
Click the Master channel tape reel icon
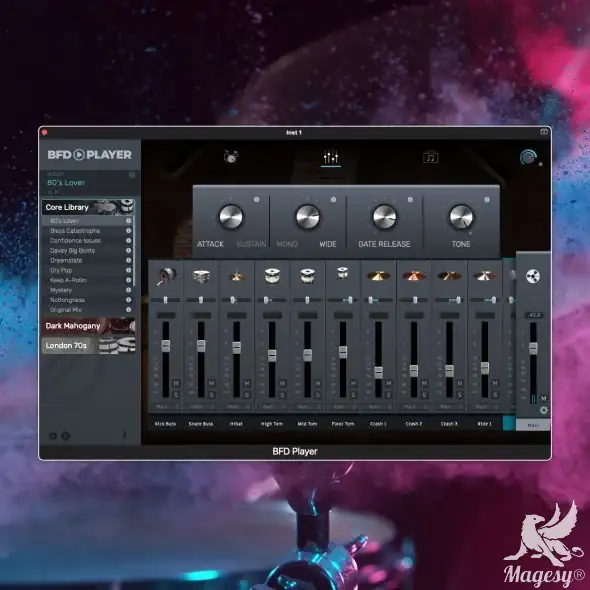click(533, 276)
